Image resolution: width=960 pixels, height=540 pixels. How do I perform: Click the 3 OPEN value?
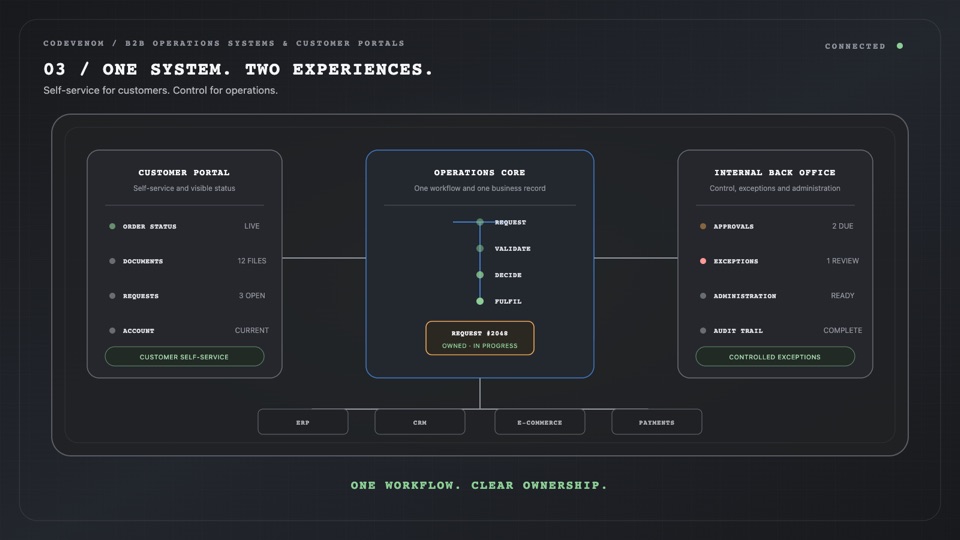point(252,296)
